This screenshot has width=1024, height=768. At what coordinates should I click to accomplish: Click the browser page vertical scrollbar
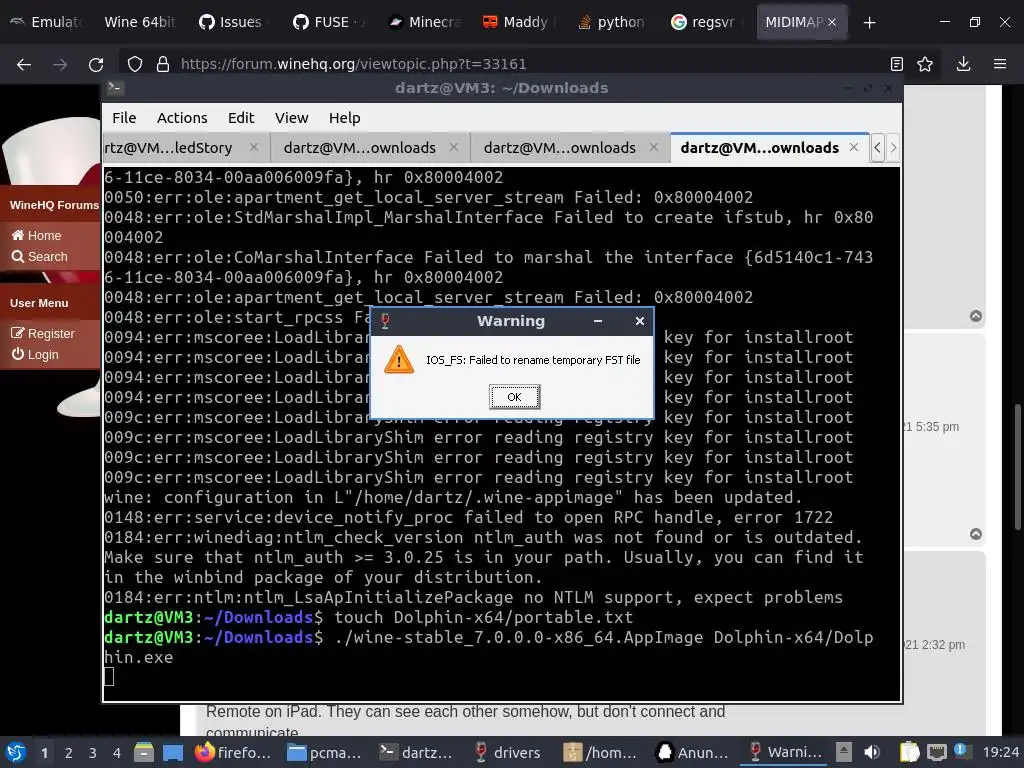click(1017, 467)
